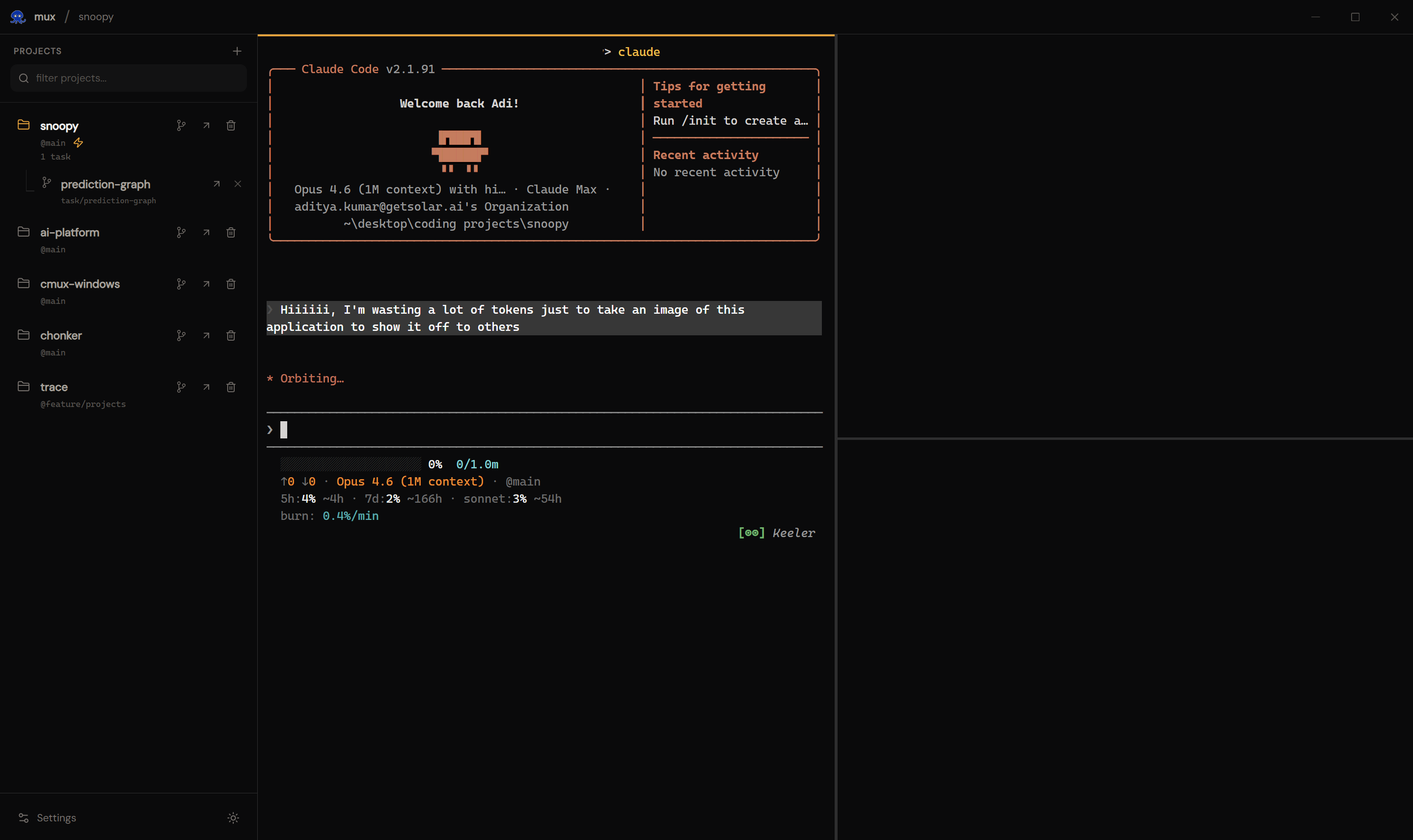Open prediction-graph task with arrow icon

[x=216, y=184]
